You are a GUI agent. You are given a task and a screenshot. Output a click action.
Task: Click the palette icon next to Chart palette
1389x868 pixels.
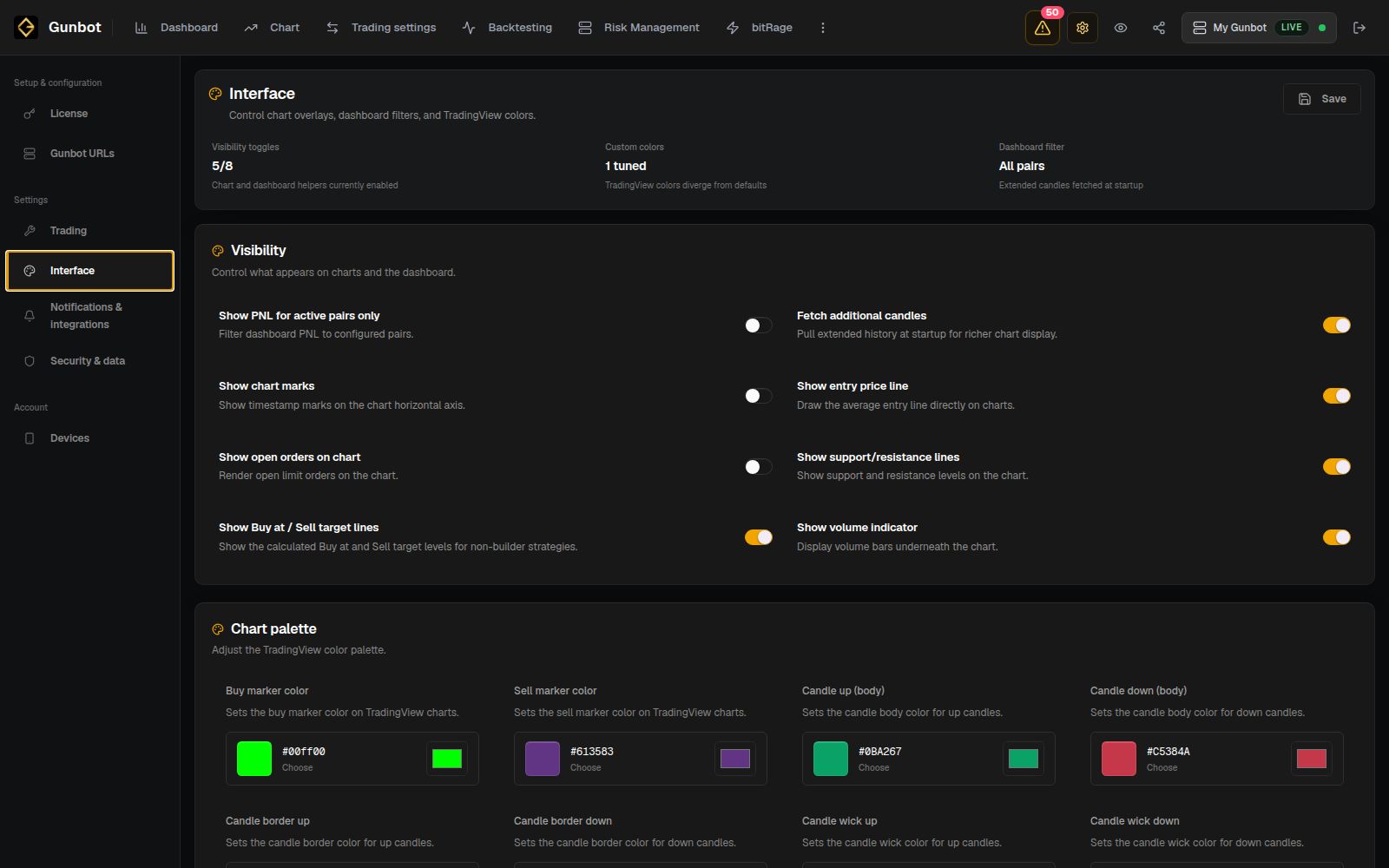[x=218, y=629]
